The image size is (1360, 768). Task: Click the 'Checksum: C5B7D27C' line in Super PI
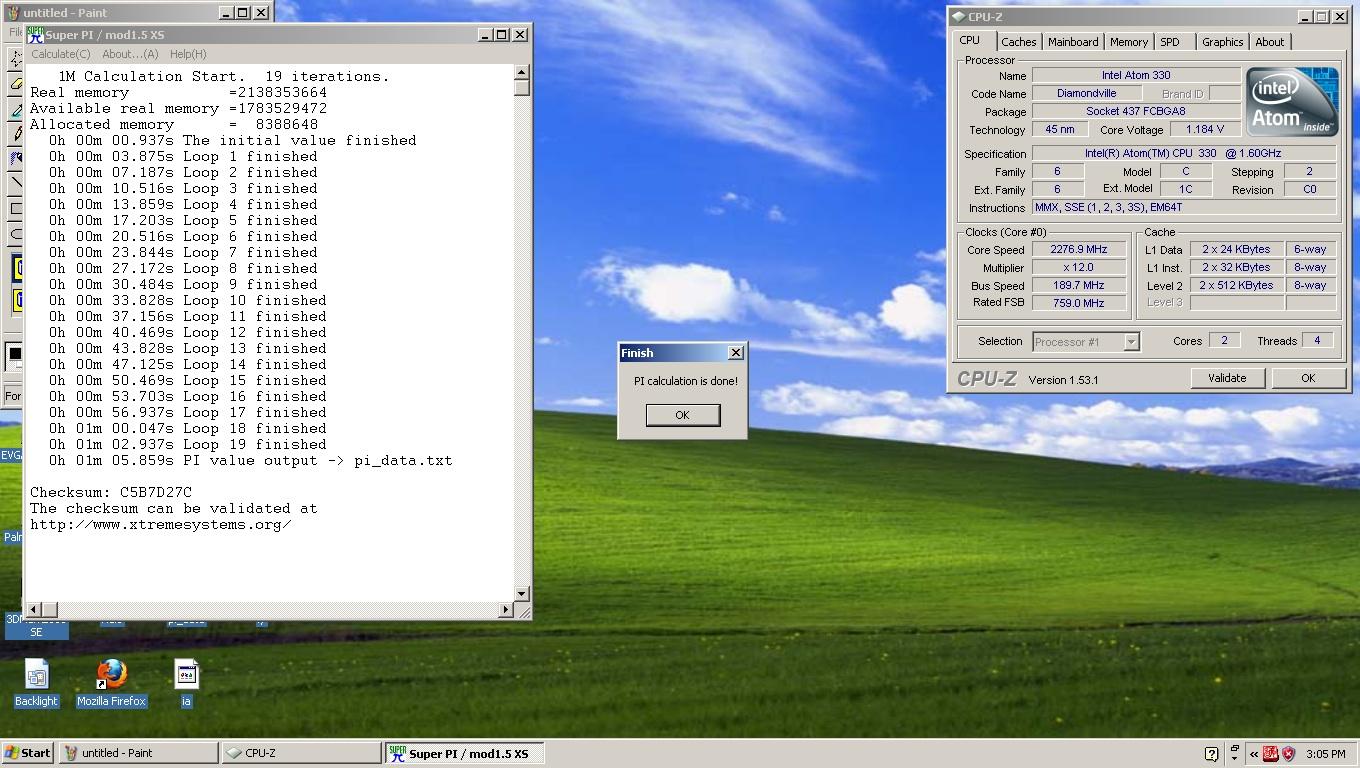point(111,492)
